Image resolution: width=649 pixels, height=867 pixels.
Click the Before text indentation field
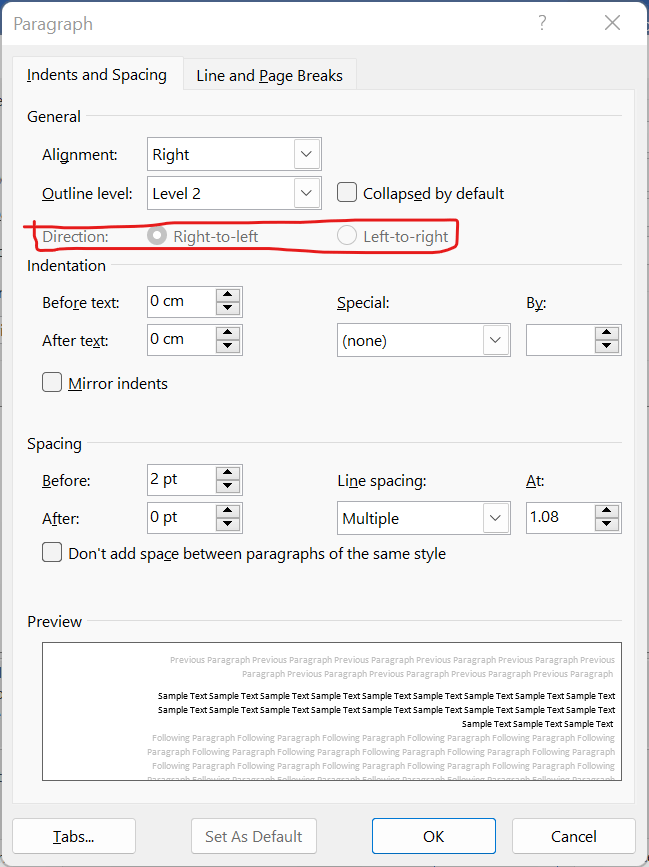(x=181, y=301)
